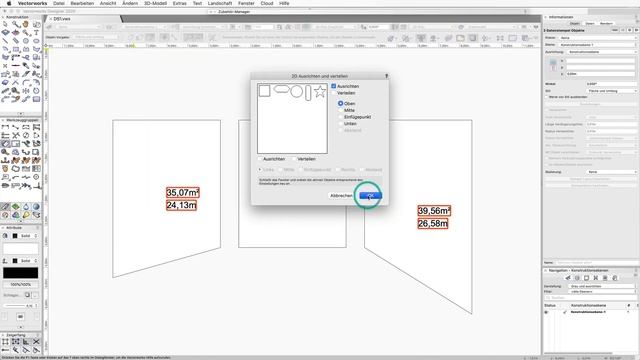Choose the Einfügepunkt radio option
Screen dimensions: 640x360
coord(340,117)
